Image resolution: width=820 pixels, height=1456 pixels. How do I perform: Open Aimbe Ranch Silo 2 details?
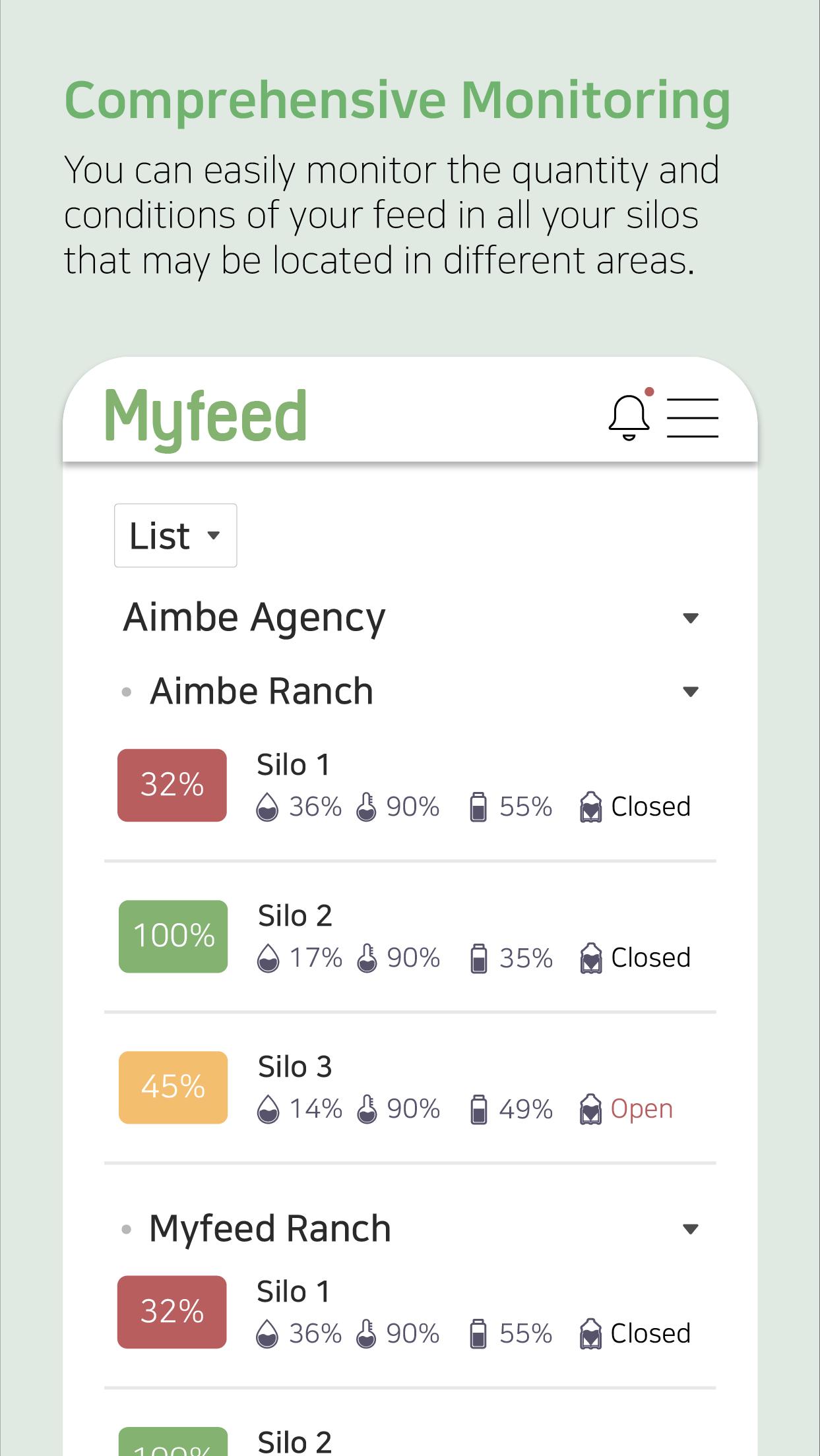(x=410, y=936)
